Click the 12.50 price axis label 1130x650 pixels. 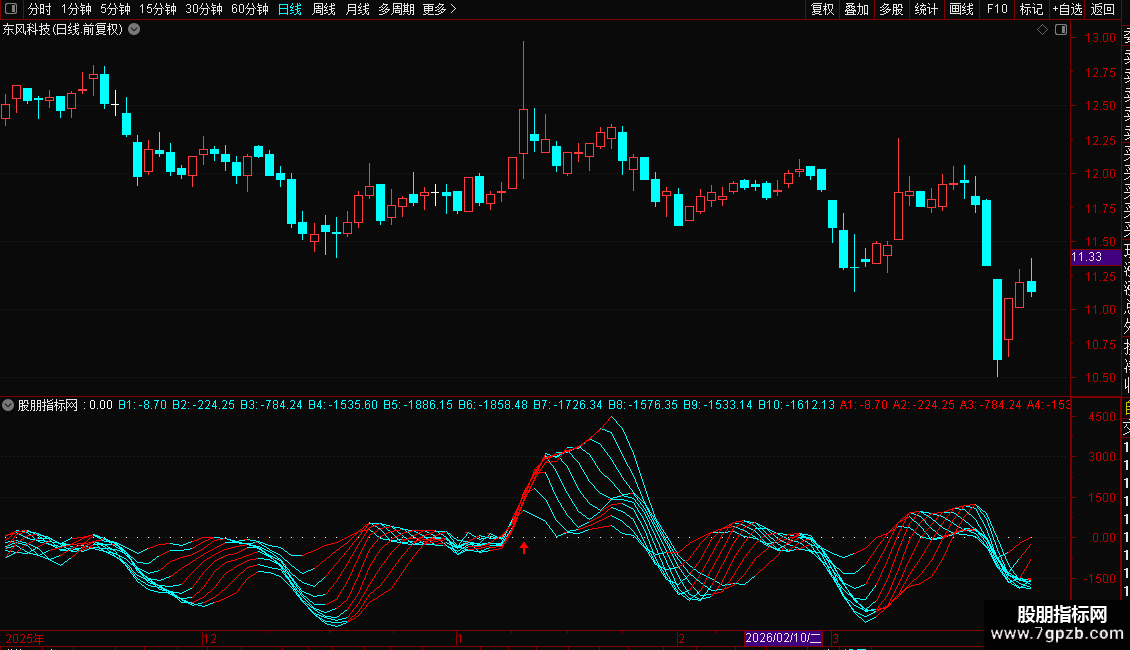[1100, 106]
